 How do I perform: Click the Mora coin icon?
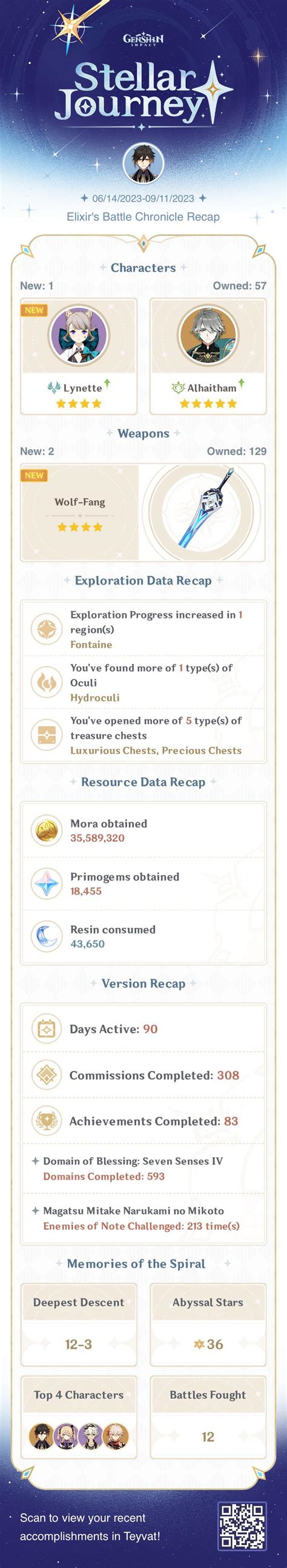[x=46, y=830]
